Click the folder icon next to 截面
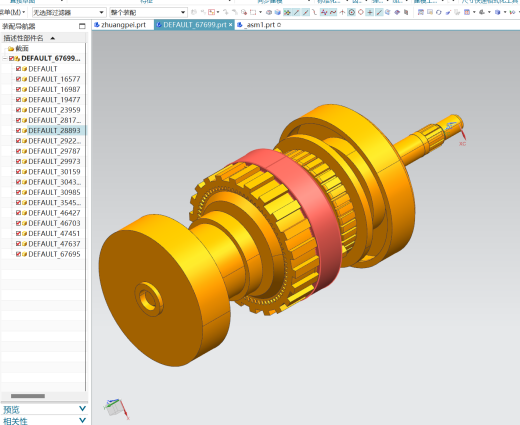The image size is (520, 425). coord(11,48)
